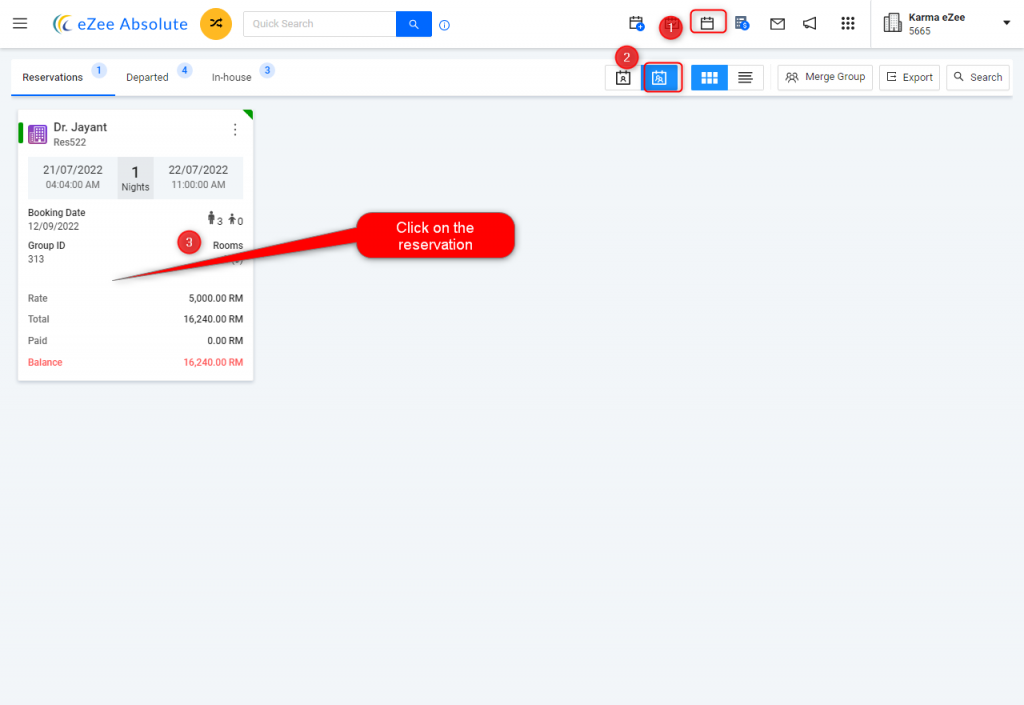Viewport: 1024px width, 705px height.
Task: Select the Reservations tab
Action: [x=52, y=77]
